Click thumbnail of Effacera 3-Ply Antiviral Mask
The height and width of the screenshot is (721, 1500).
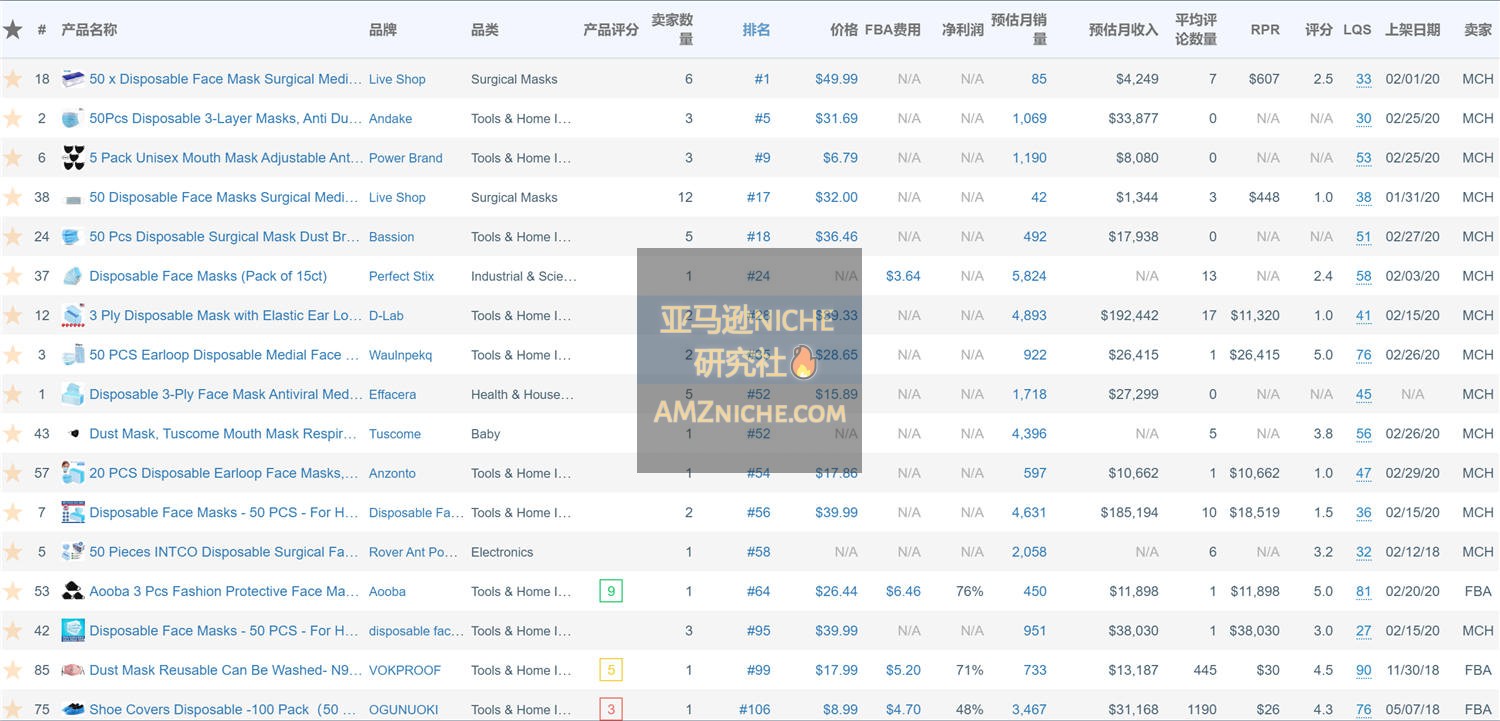73,394
